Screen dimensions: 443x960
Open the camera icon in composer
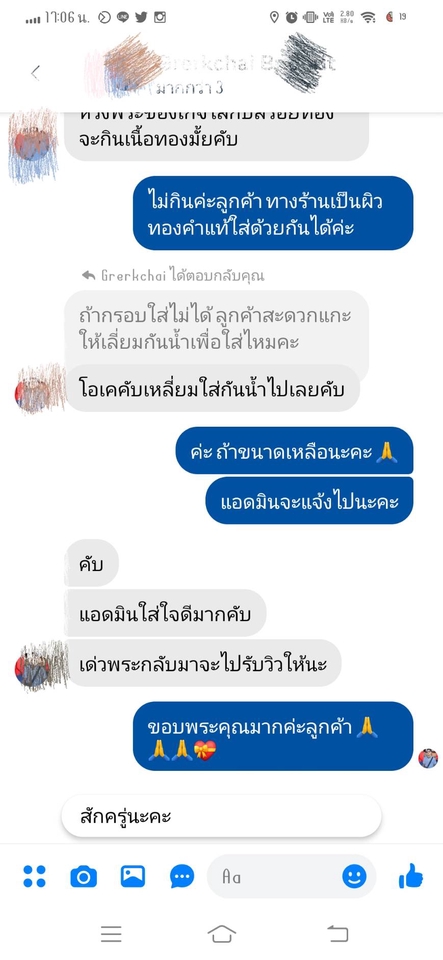coord(84,877)
